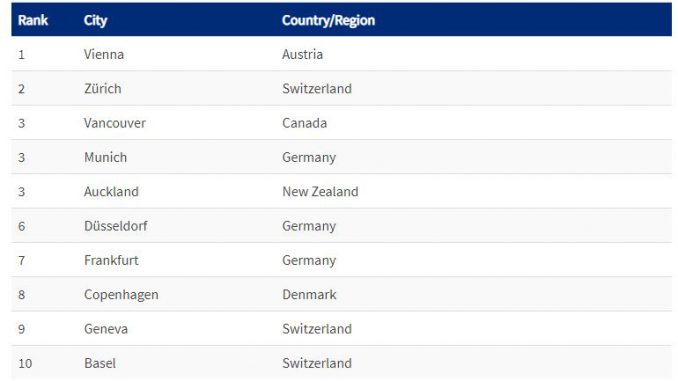Screen dimensions: 678x381
Task: Click Geneva in the City column
Action: (x=106, y=329)
